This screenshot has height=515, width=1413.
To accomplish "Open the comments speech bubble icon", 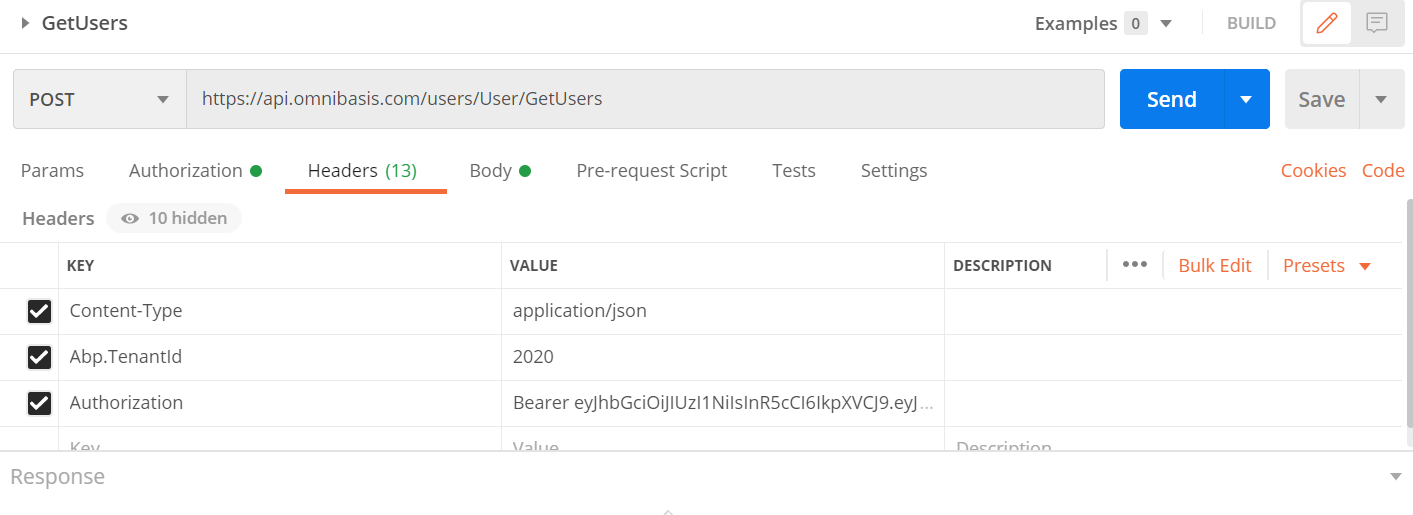I will click(x=1377, y=23).
